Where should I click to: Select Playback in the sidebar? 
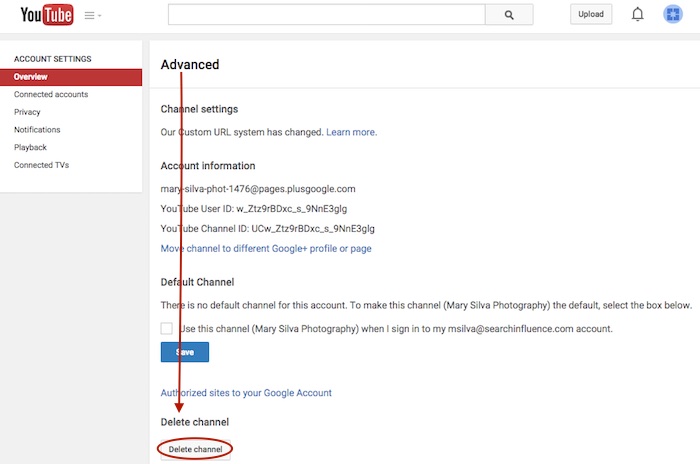pos(30,147)
